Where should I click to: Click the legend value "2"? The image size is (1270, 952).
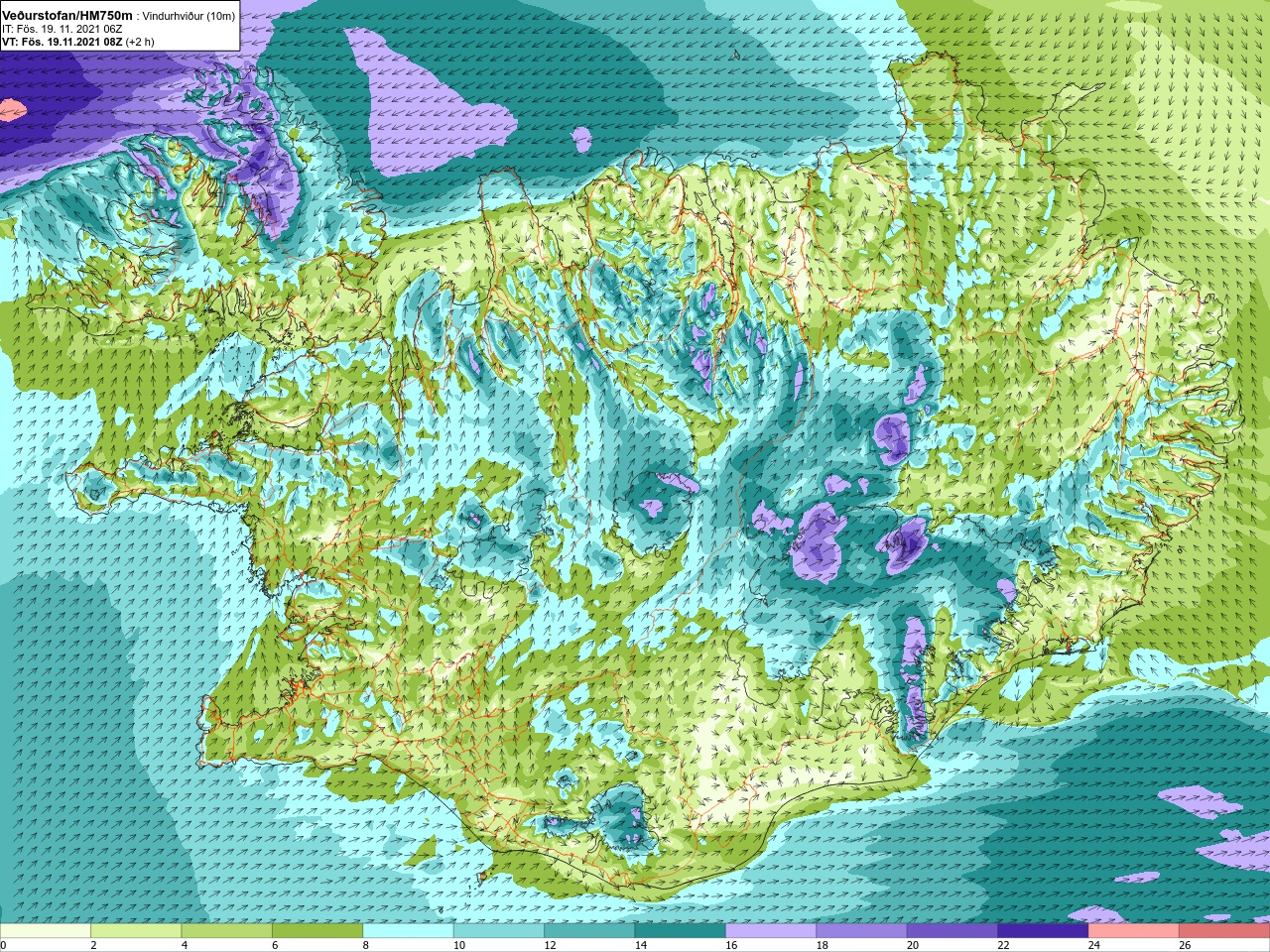[93, 945]
